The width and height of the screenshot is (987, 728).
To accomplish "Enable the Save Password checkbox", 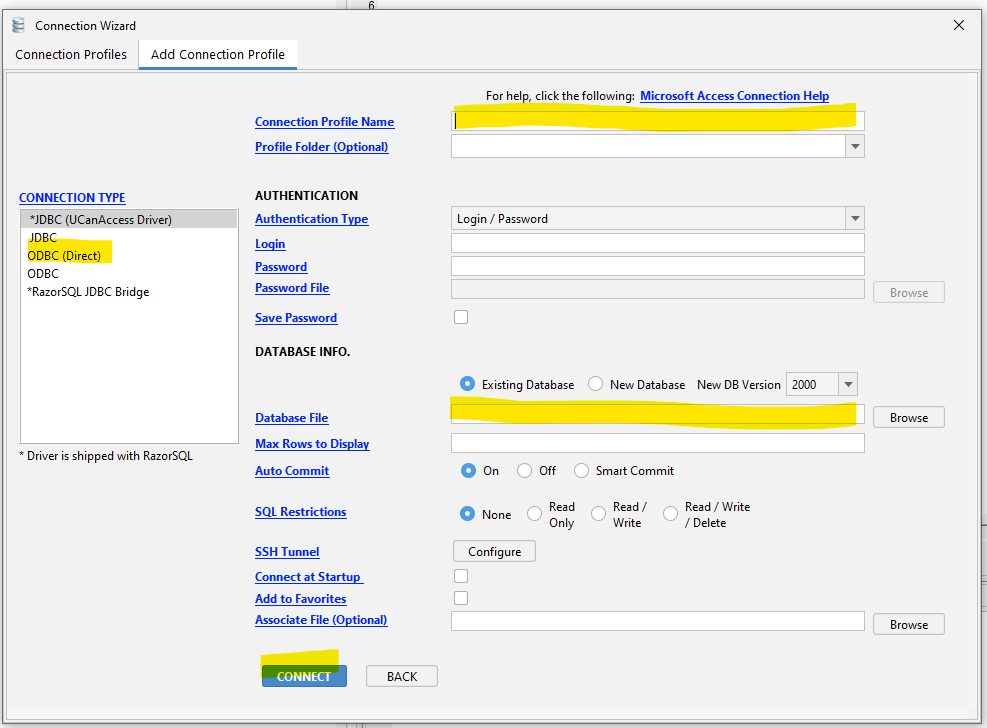I will coord(461,317).
